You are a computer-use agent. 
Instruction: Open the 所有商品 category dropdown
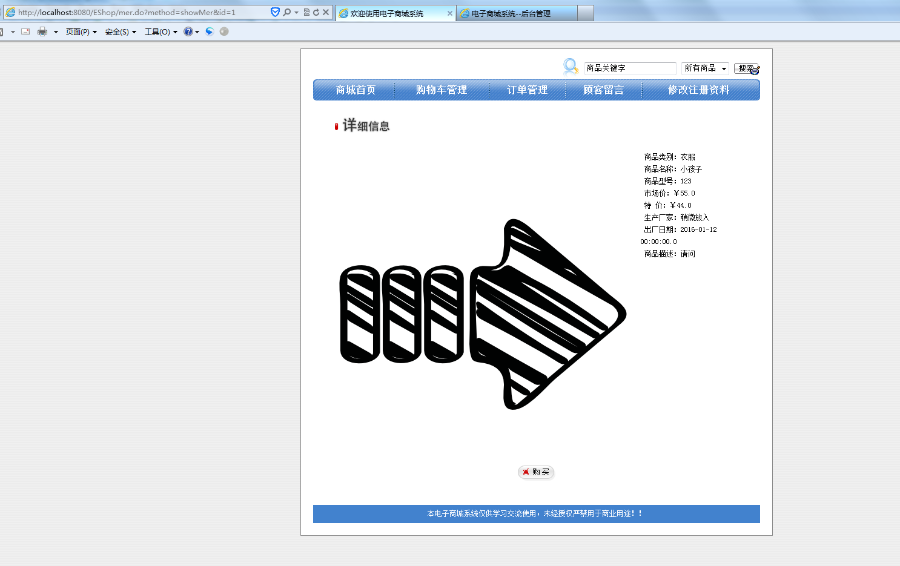(705, 68)
